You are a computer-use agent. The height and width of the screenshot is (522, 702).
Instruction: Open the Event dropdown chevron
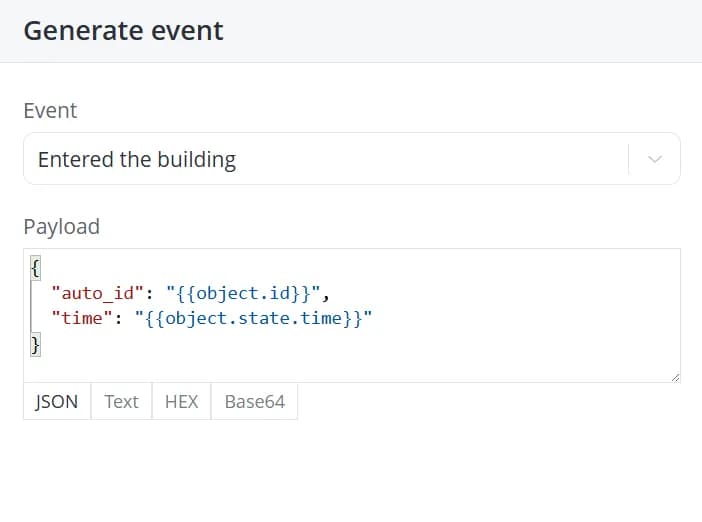(x=655, y=159)
